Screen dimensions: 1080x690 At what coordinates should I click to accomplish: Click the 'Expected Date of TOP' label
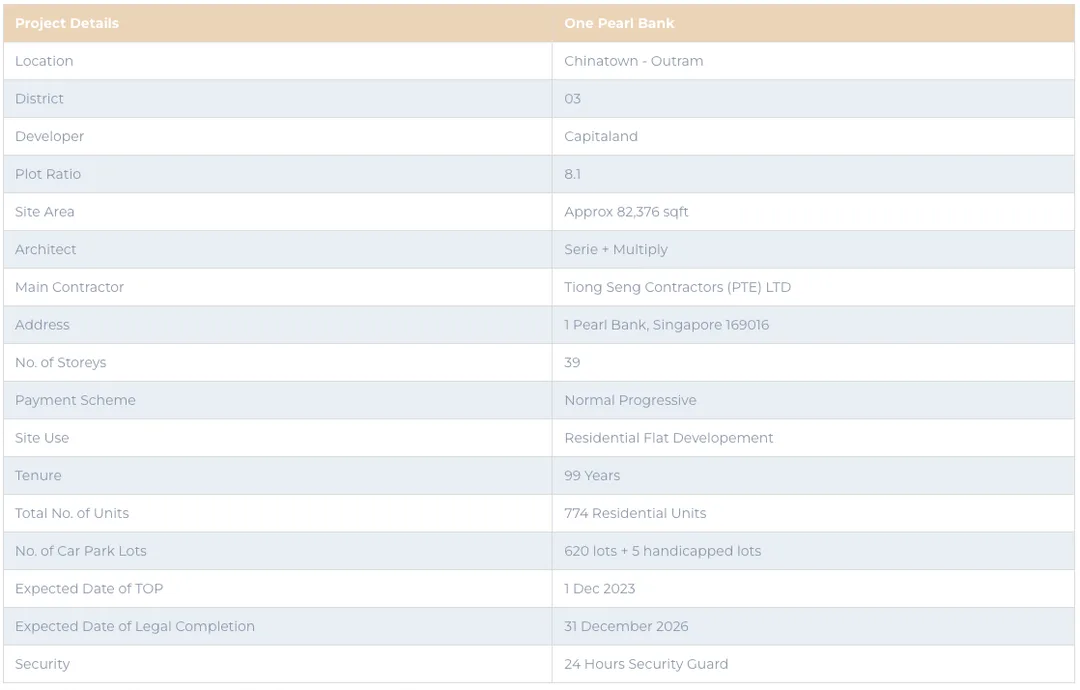click(x=90, y=589)
